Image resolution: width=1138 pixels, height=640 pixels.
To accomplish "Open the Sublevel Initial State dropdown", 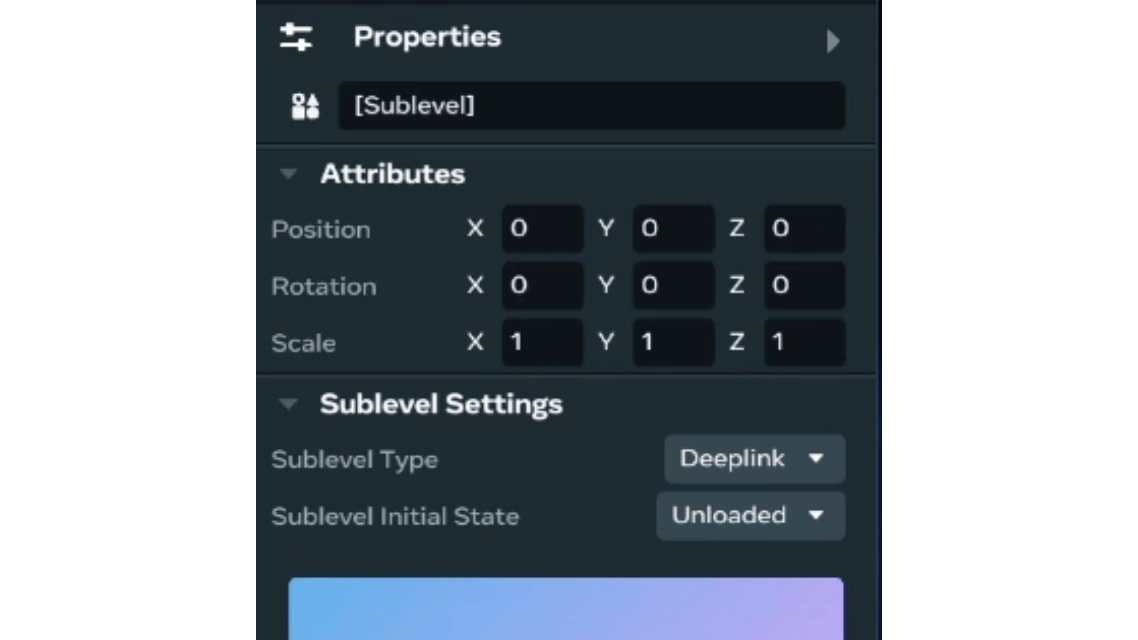I will [x=750, y=516].
